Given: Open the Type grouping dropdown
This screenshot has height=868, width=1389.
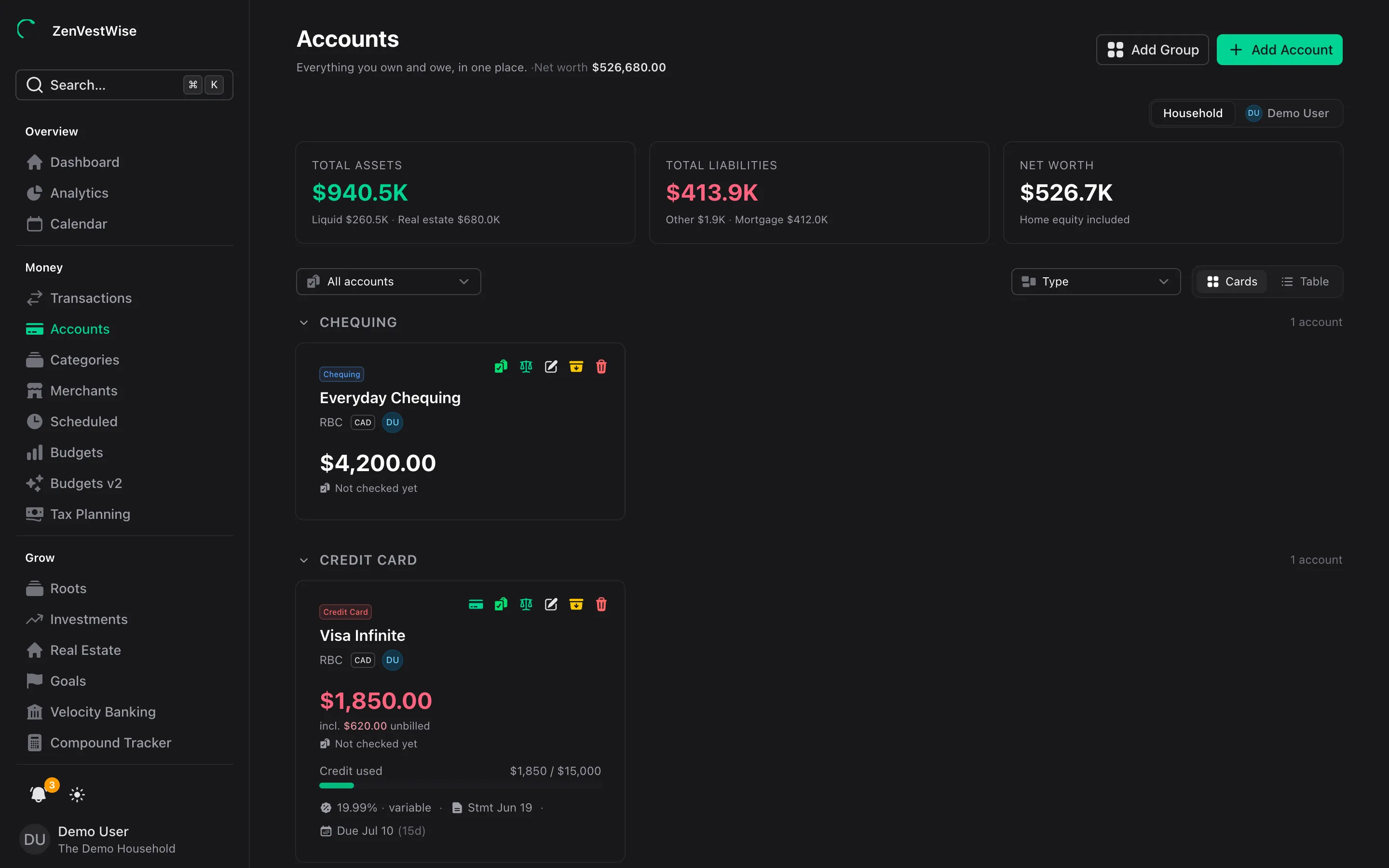Looking at the screenshot, I should click(x=1096, y=282).
